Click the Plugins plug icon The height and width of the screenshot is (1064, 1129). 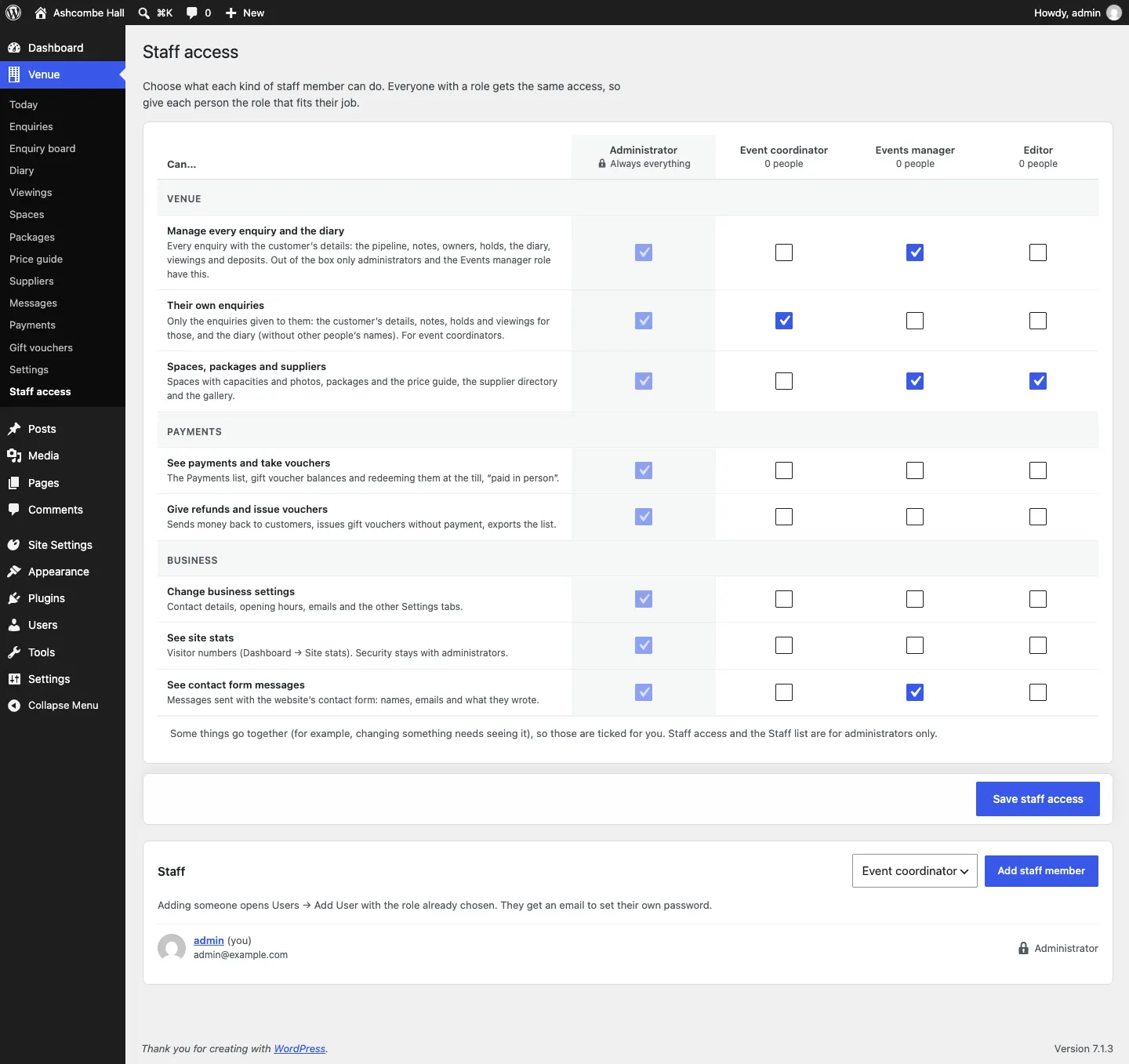point(14,598)
